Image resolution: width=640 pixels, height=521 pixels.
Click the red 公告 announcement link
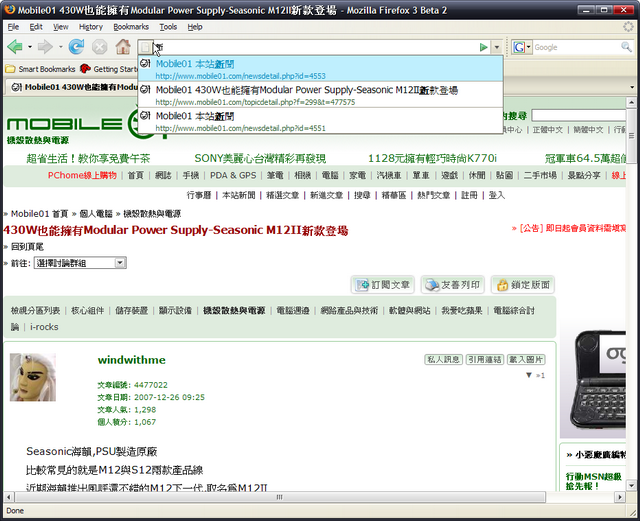pos(569,228)
